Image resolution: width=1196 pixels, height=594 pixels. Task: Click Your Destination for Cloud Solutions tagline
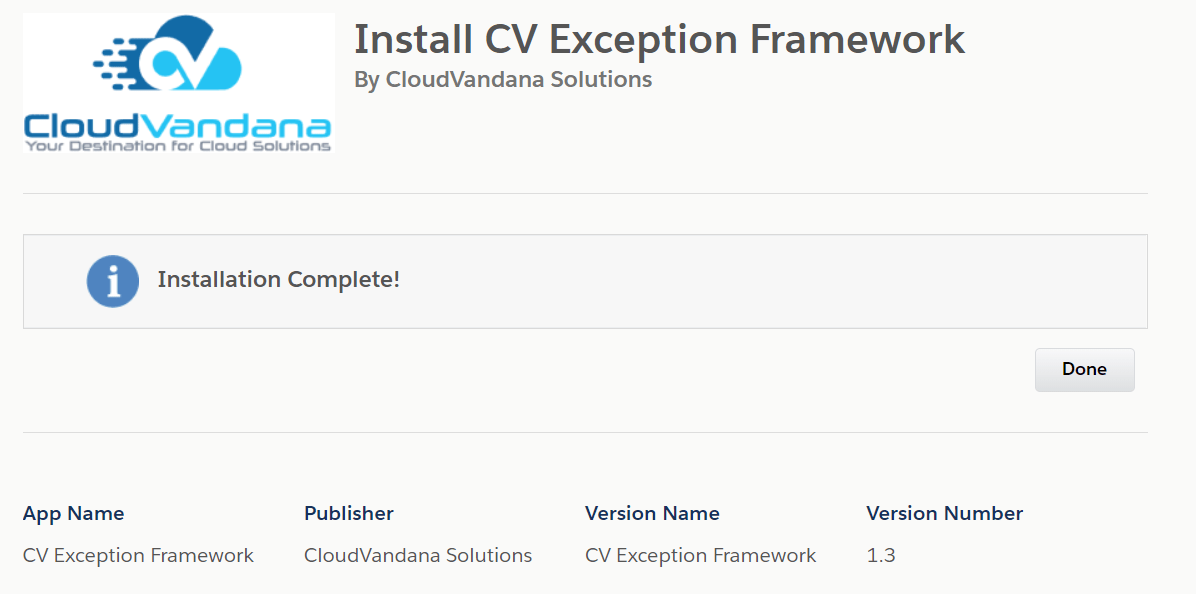click(x=178, y=145)
